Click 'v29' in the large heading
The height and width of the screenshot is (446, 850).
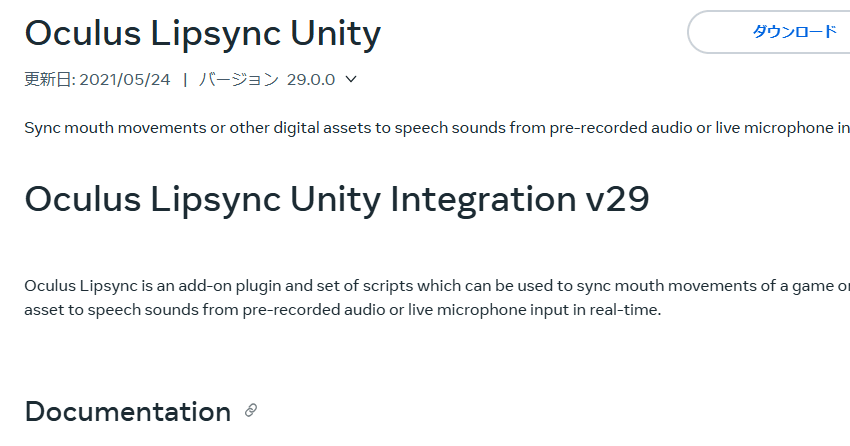coord(617,200)
